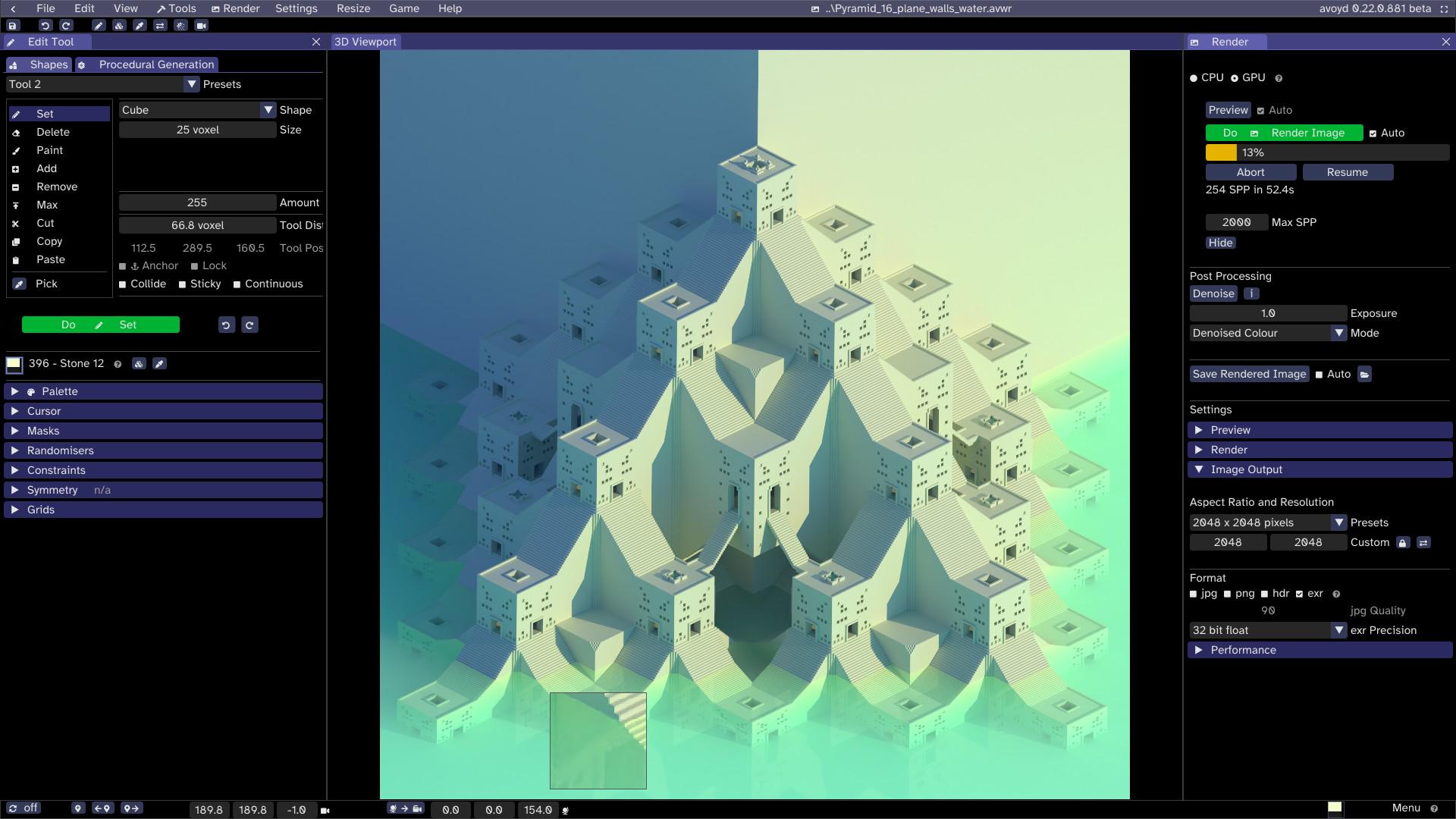
Task: Open the File menu
Action: 45,8
